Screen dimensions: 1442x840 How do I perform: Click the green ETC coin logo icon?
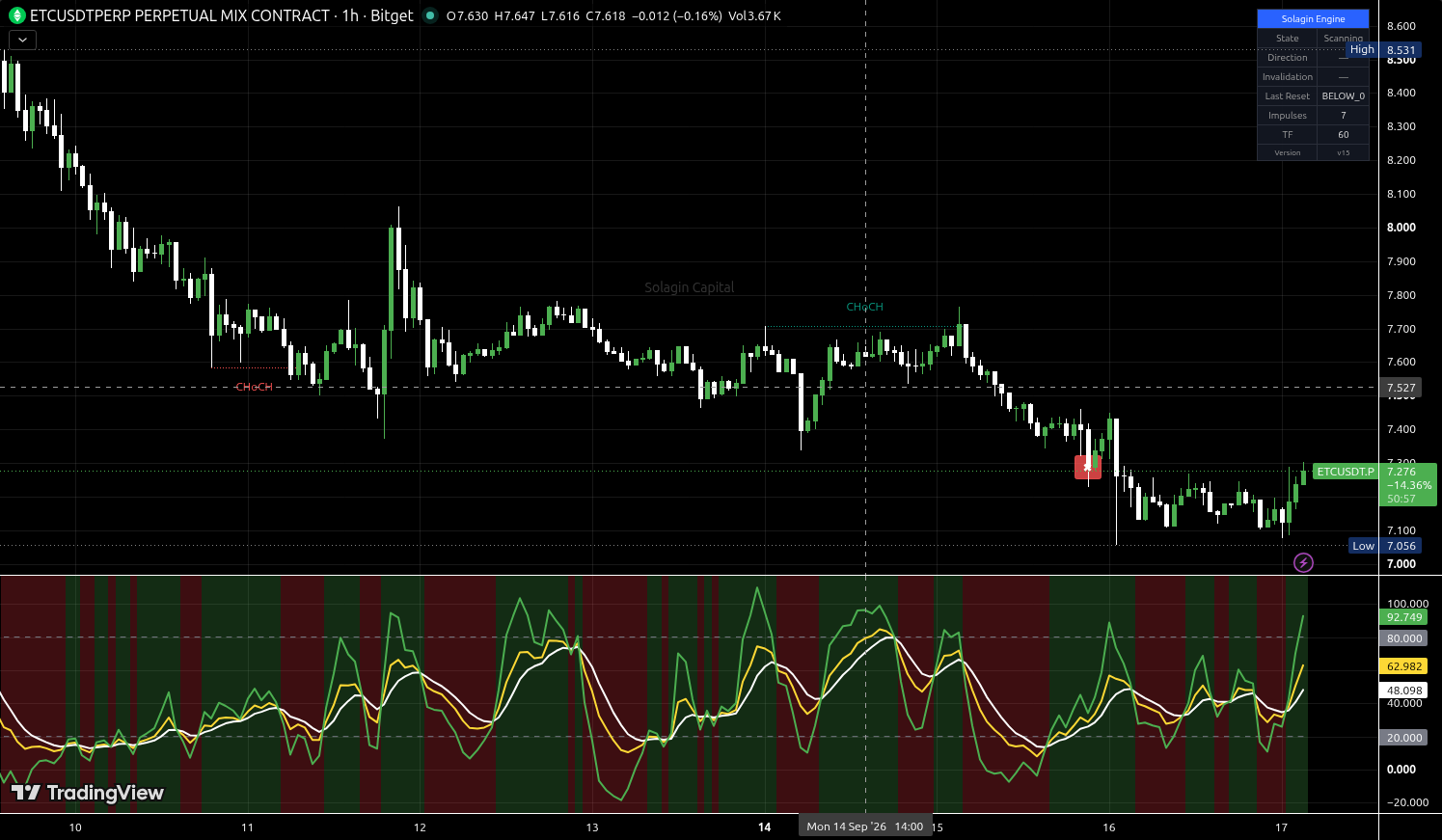pos(16,15)
